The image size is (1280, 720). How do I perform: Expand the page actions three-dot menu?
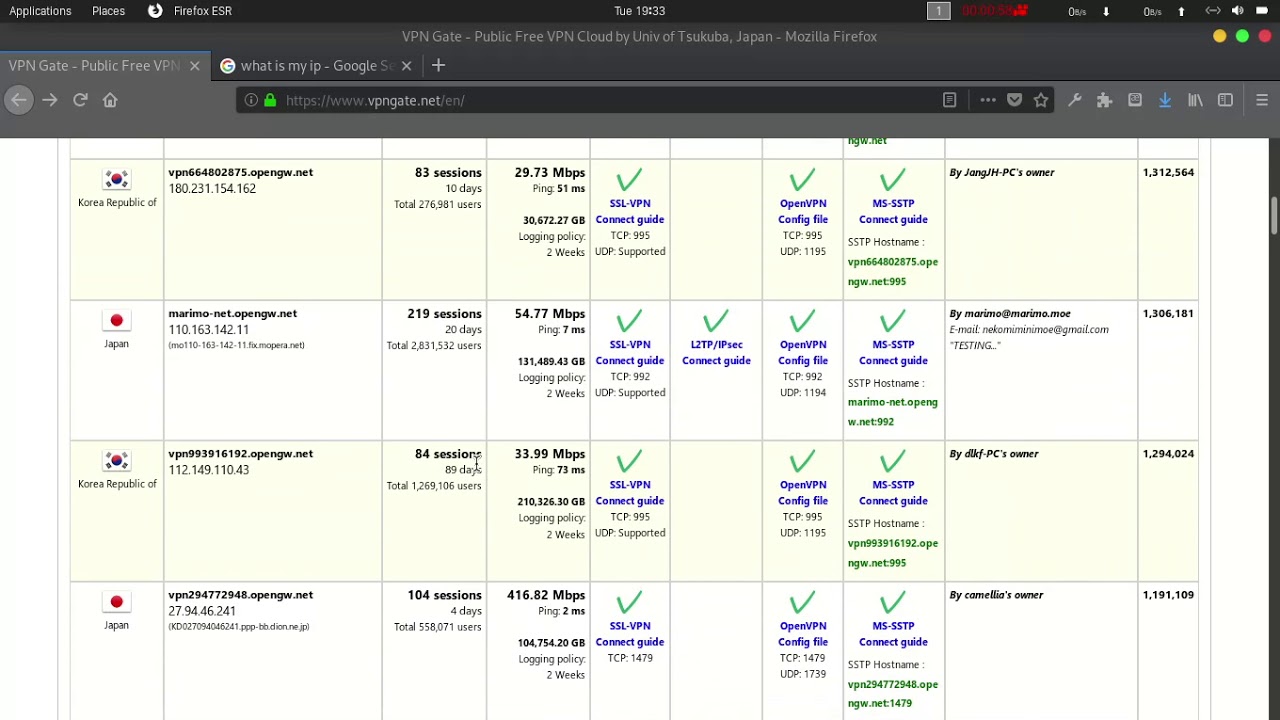988,100
